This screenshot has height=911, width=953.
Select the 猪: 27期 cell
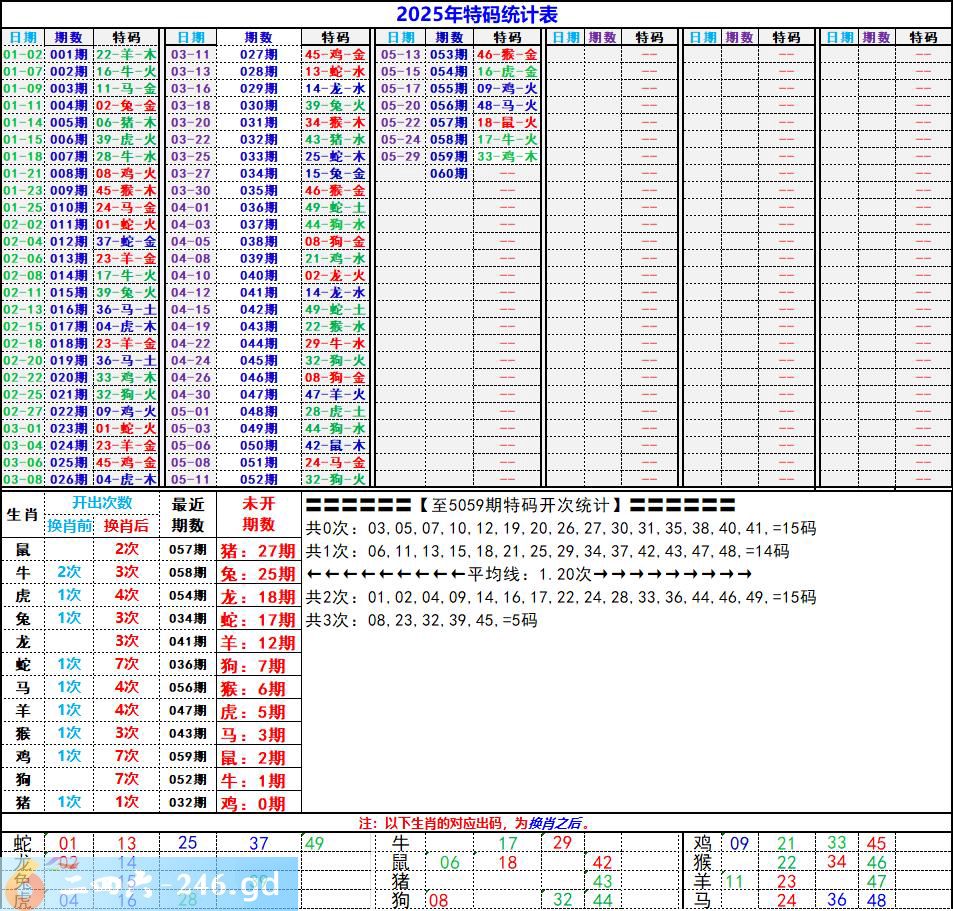point(258,550)
